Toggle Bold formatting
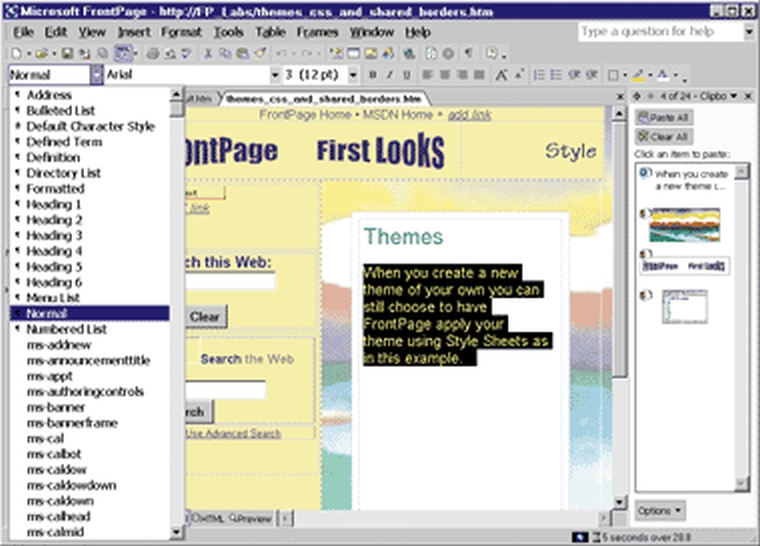760x546 pixels. click(x=373, y=75)
